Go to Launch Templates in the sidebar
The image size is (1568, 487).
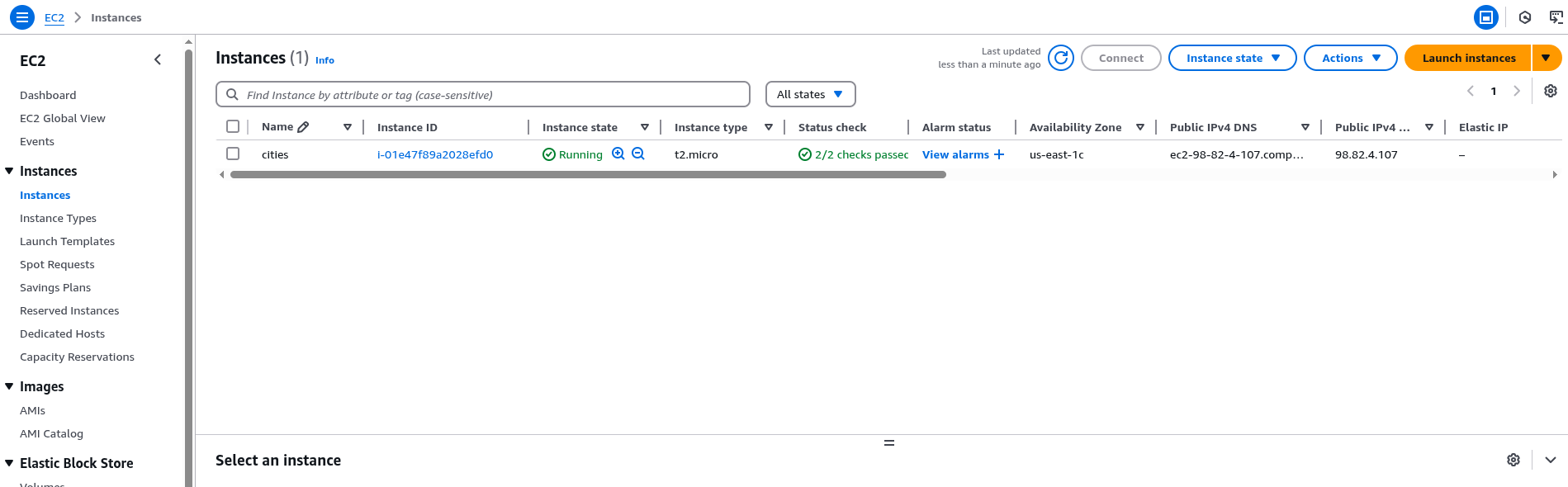click(67, 241)
